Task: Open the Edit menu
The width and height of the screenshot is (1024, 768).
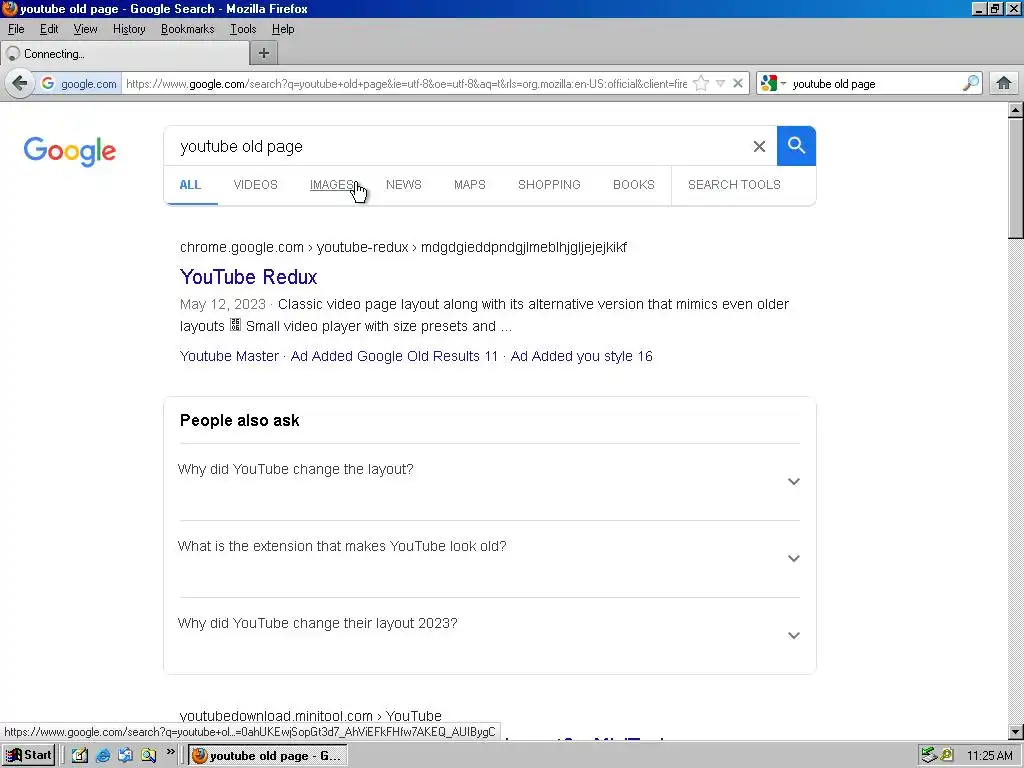Action: tap(49, 29)
